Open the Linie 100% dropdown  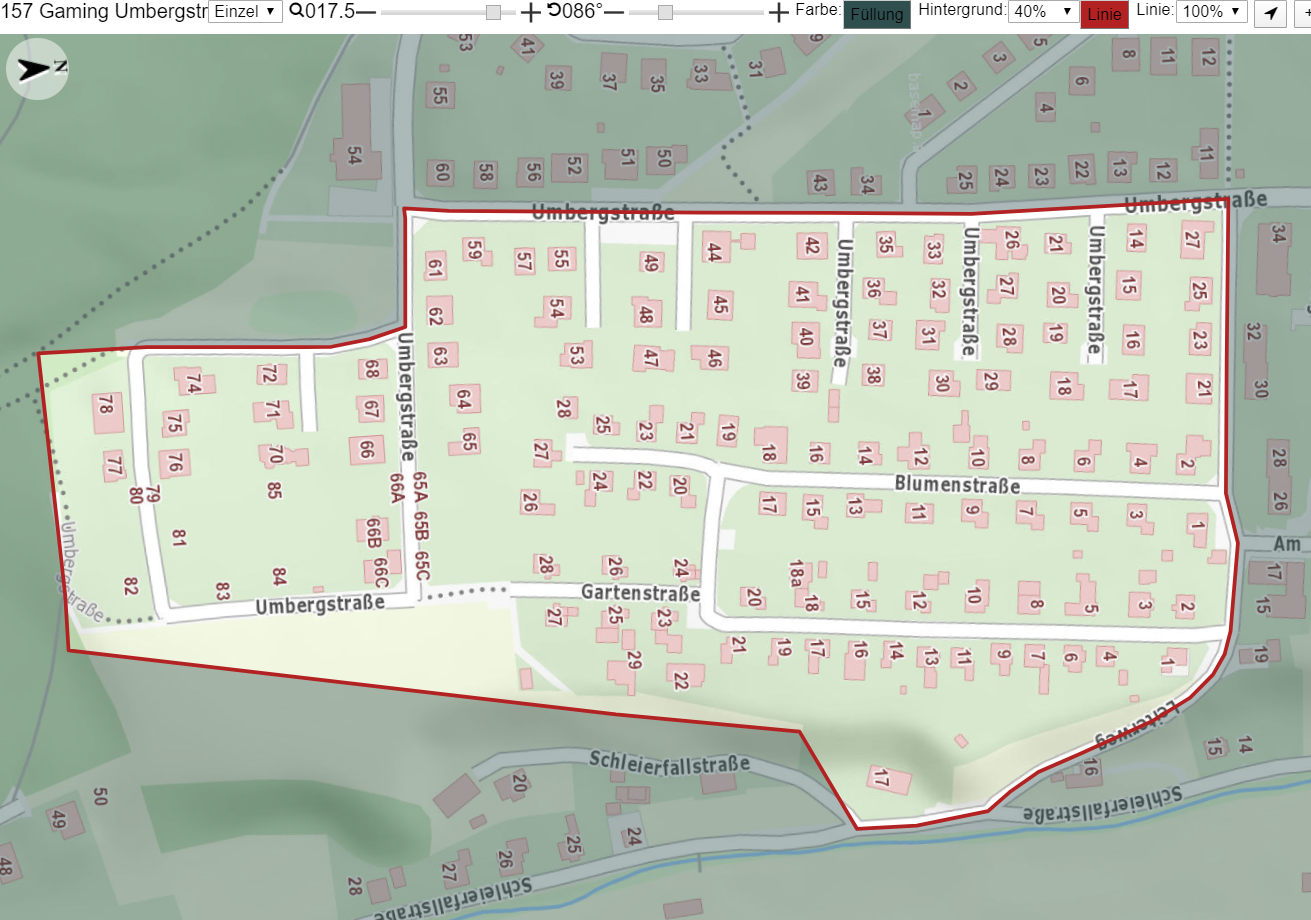click(1212, 12)
